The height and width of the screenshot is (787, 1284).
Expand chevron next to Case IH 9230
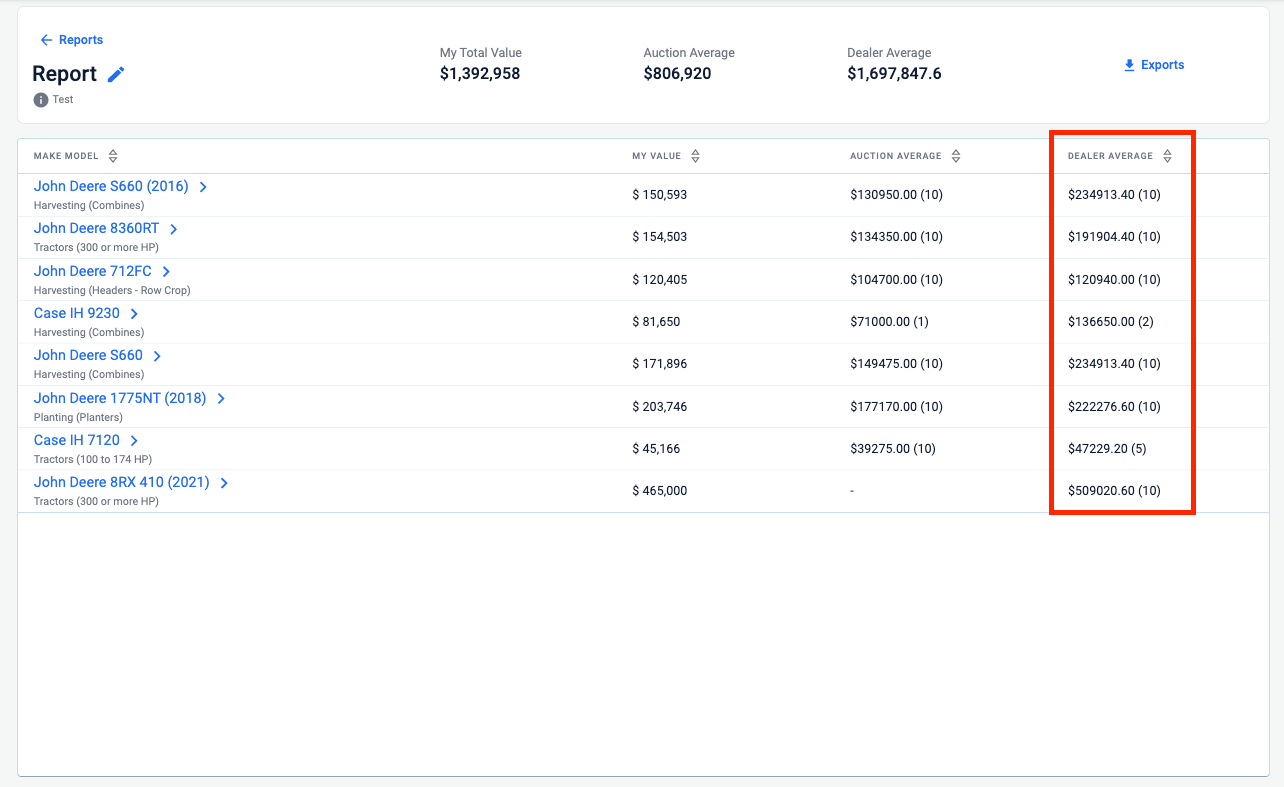coord(134,314)
